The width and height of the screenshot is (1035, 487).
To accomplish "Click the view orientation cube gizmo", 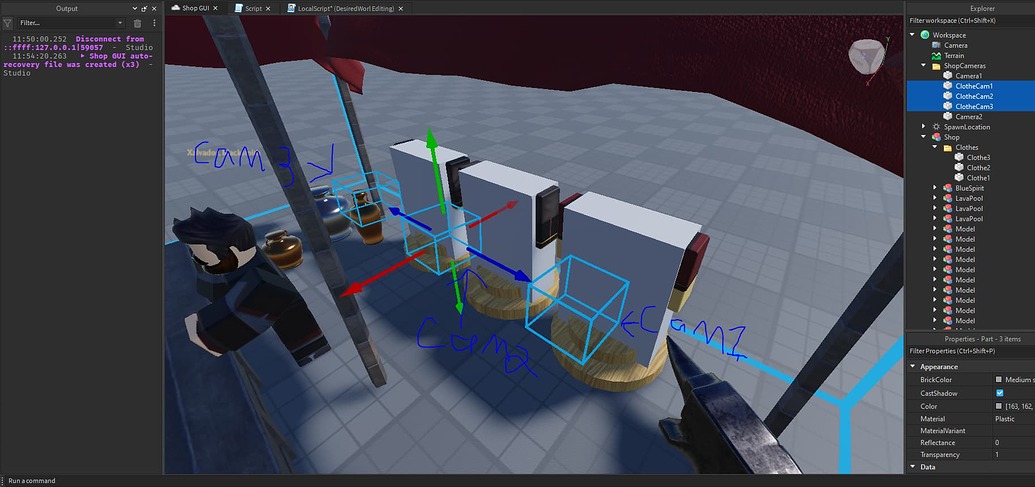I will coord(864,56).
